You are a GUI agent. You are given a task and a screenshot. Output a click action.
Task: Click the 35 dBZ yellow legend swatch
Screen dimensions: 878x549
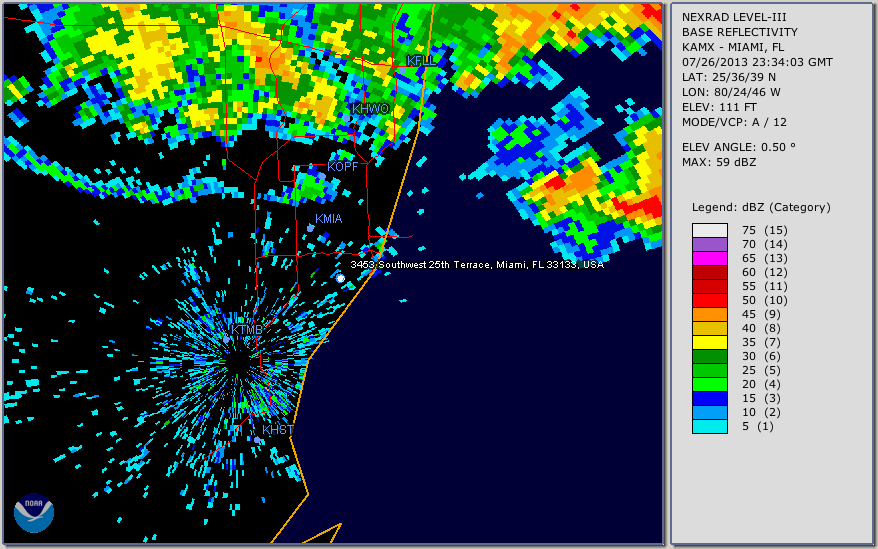(709, 342)
